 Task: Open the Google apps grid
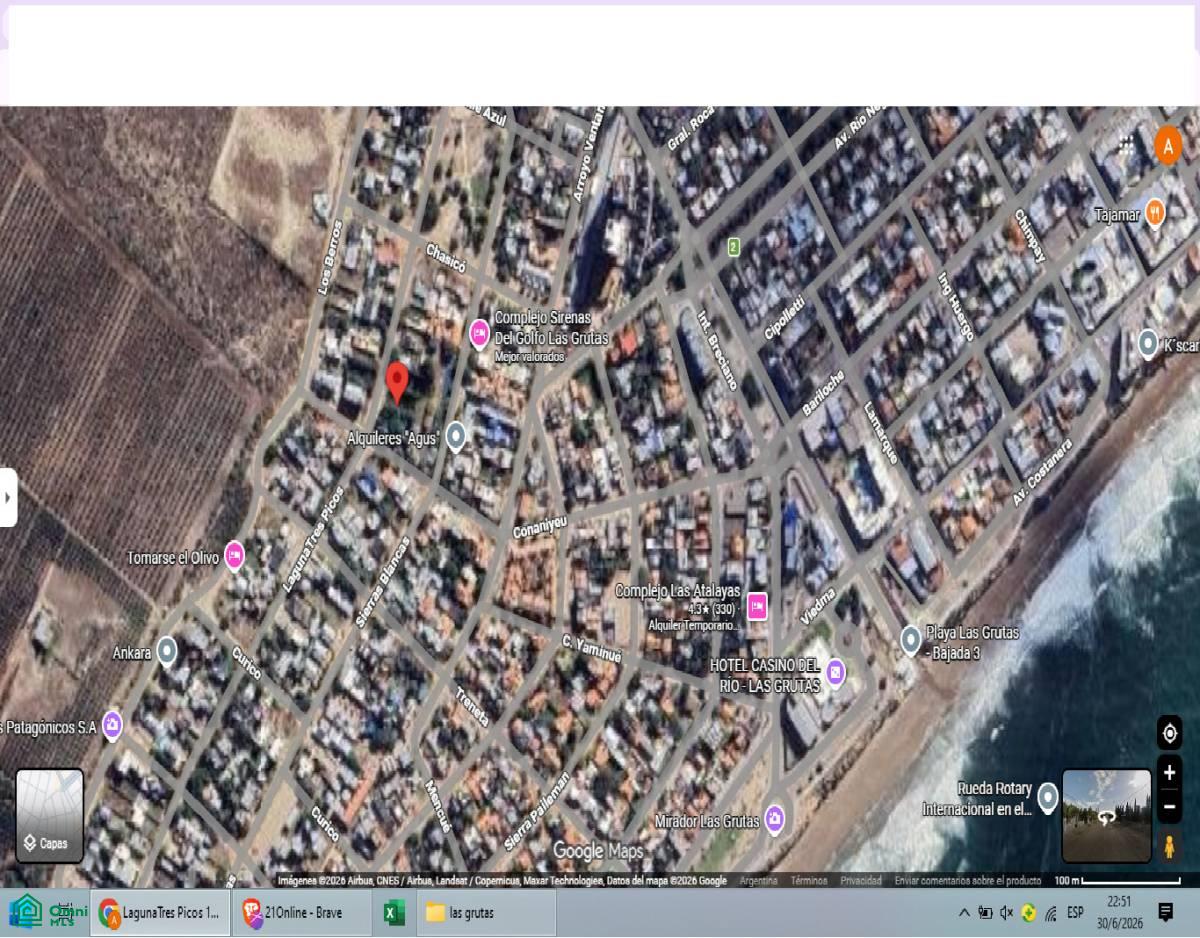click(1126, 146)
